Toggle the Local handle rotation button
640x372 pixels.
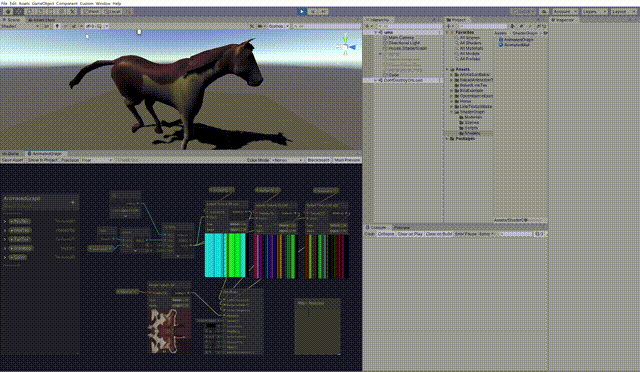coord(112,12)
